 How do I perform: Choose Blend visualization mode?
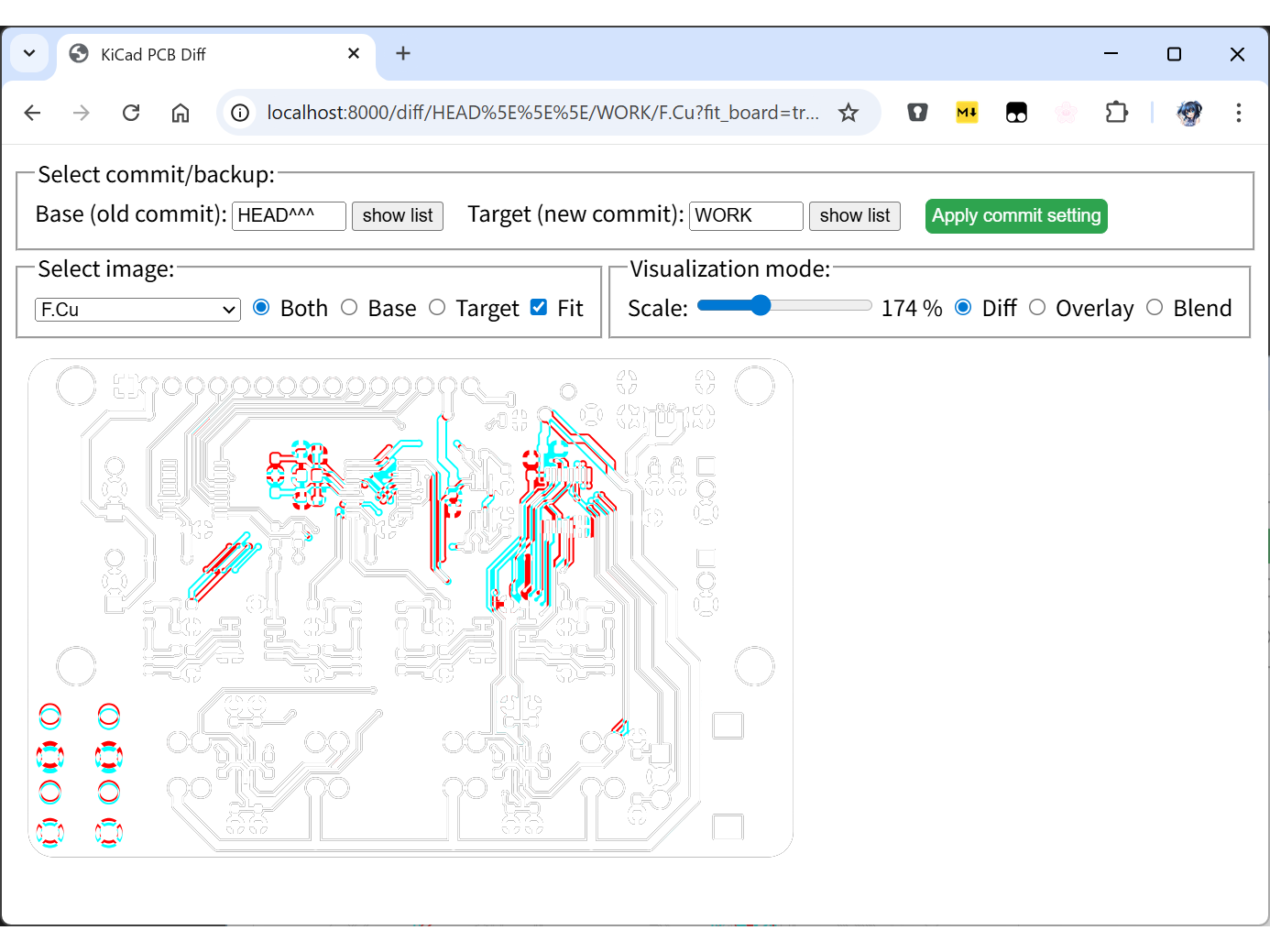tap(1155, 308)
